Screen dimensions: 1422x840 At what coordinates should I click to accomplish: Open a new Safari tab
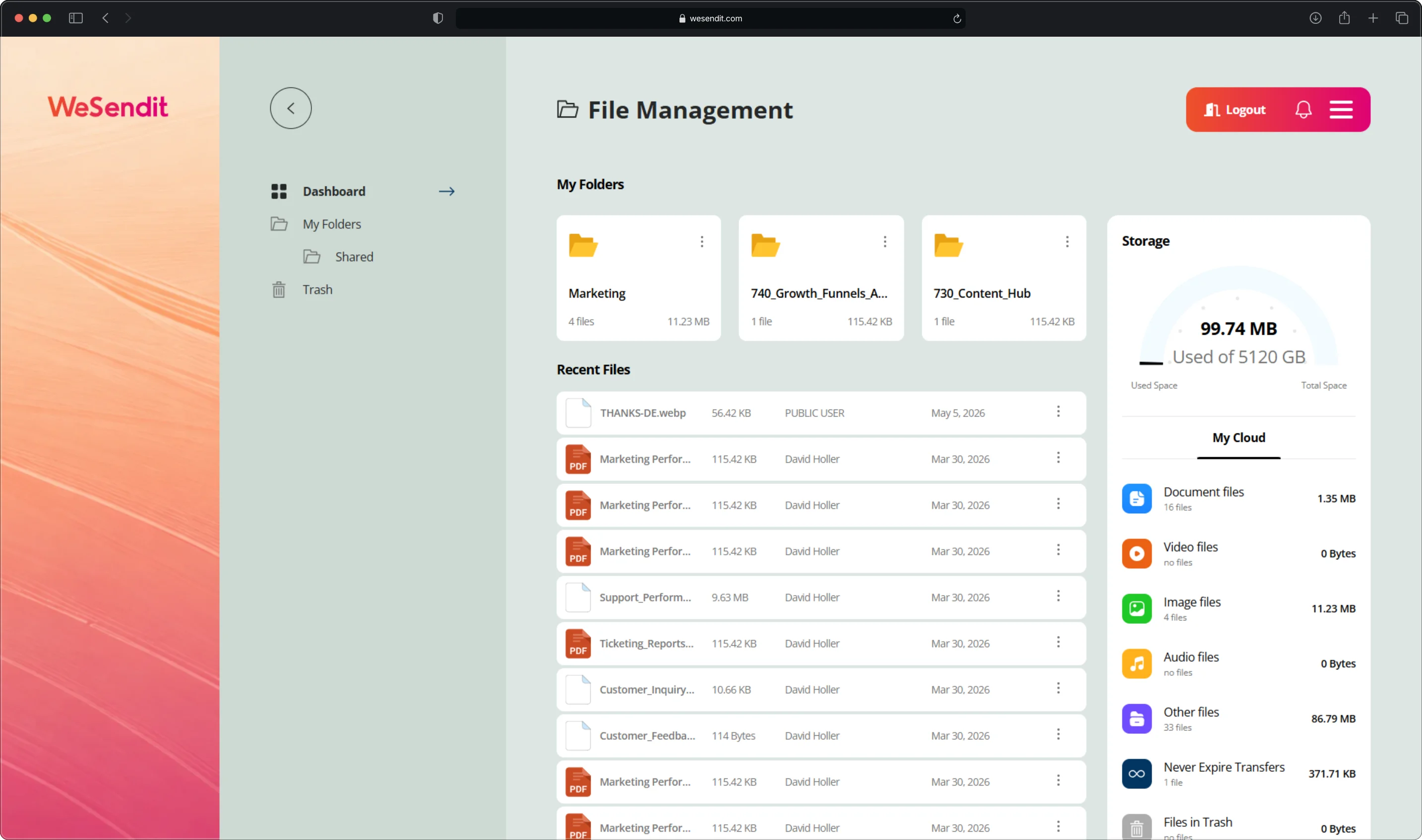click(1373, 18)
